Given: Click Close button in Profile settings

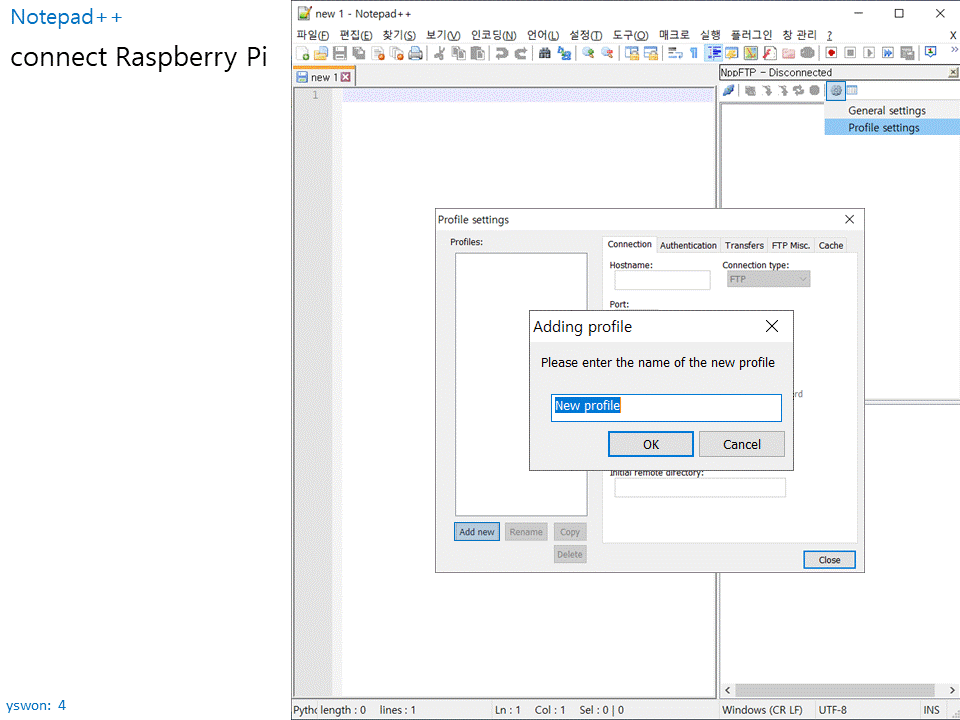Looking at the screenshot, I should coord(830,560).
